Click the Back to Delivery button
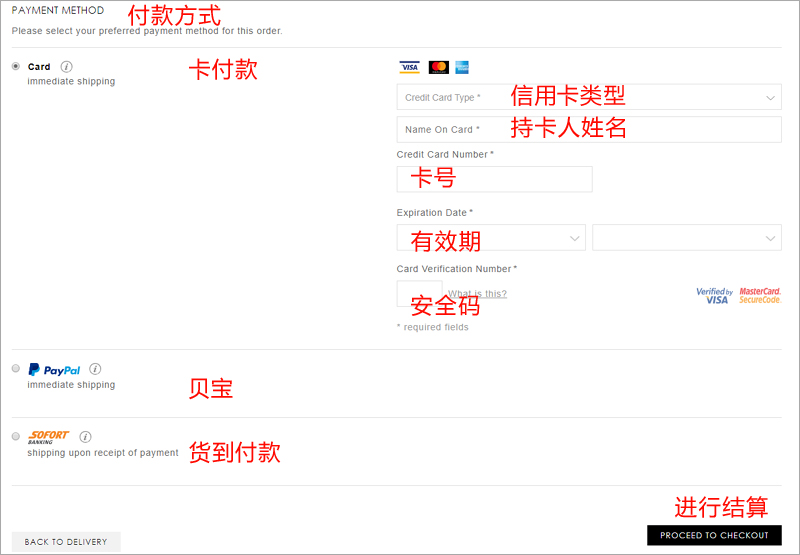The height and width of the screenshot is (555, 800). (66, 542)
